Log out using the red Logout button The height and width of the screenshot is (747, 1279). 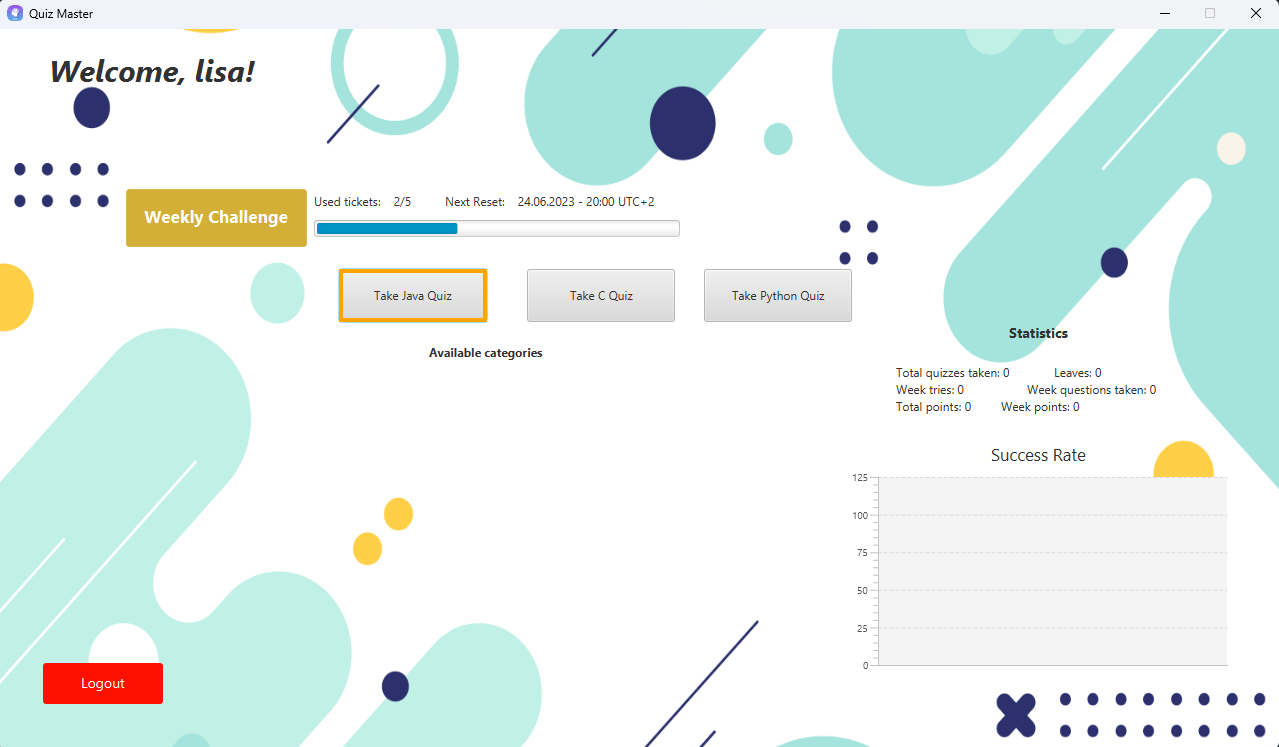[103, 683]
